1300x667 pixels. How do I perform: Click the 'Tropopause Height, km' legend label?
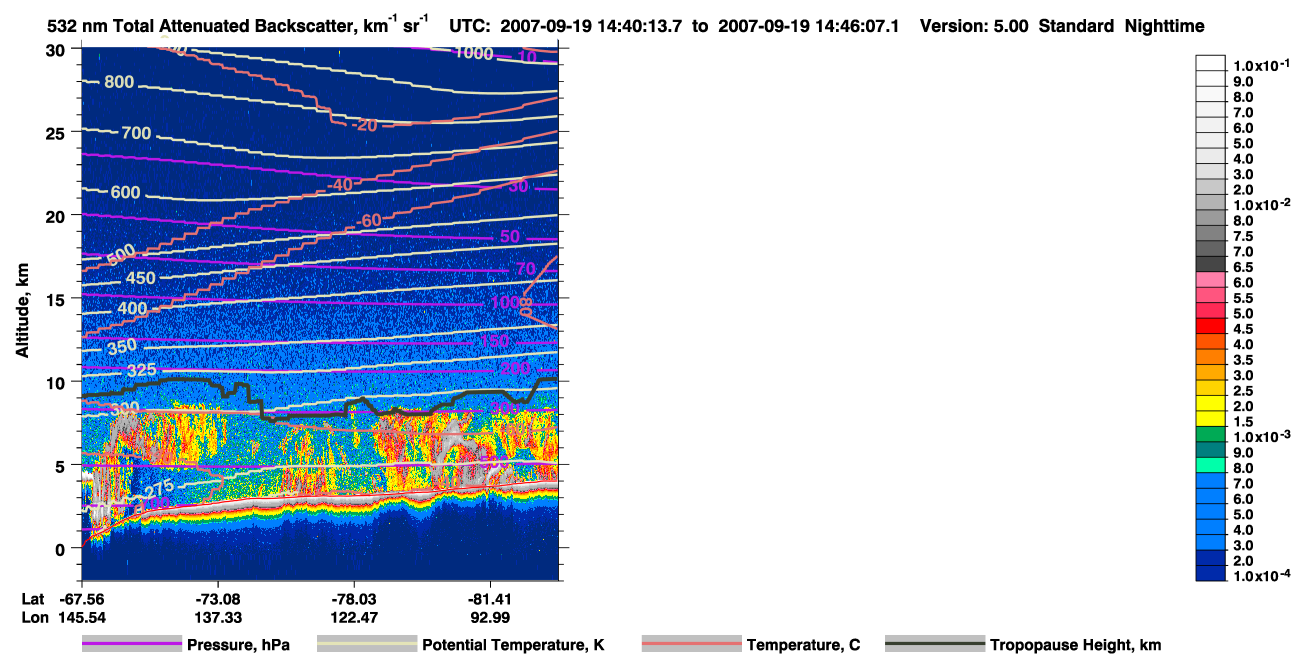[x=1075, y=645]
